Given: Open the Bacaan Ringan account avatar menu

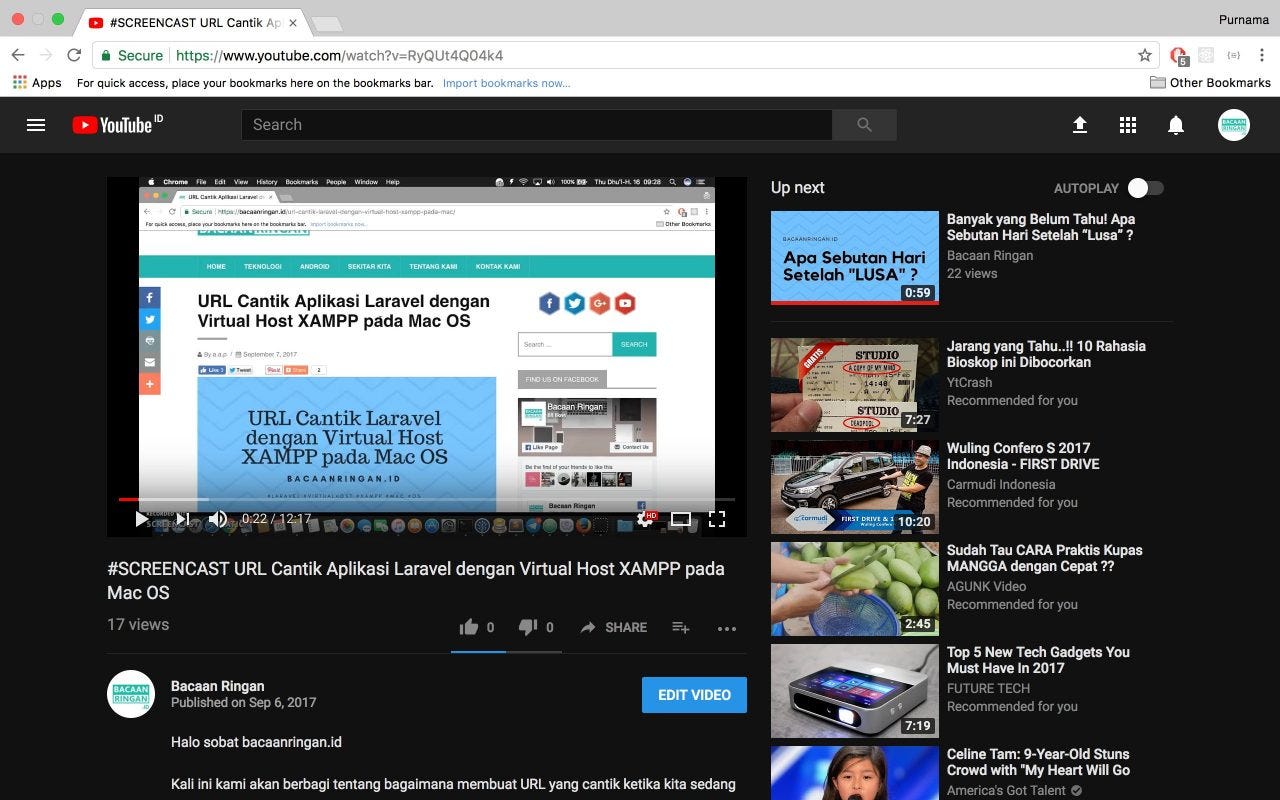Looking at the screenshot, I should coord(1234,125).
